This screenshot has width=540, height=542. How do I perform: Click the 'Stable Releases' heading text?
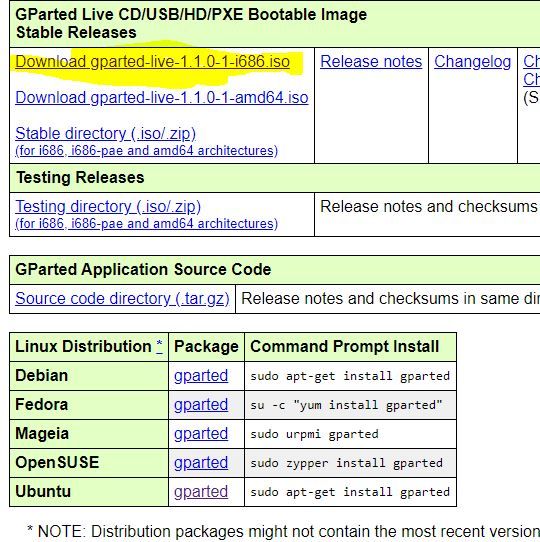[x=76, y=33]
